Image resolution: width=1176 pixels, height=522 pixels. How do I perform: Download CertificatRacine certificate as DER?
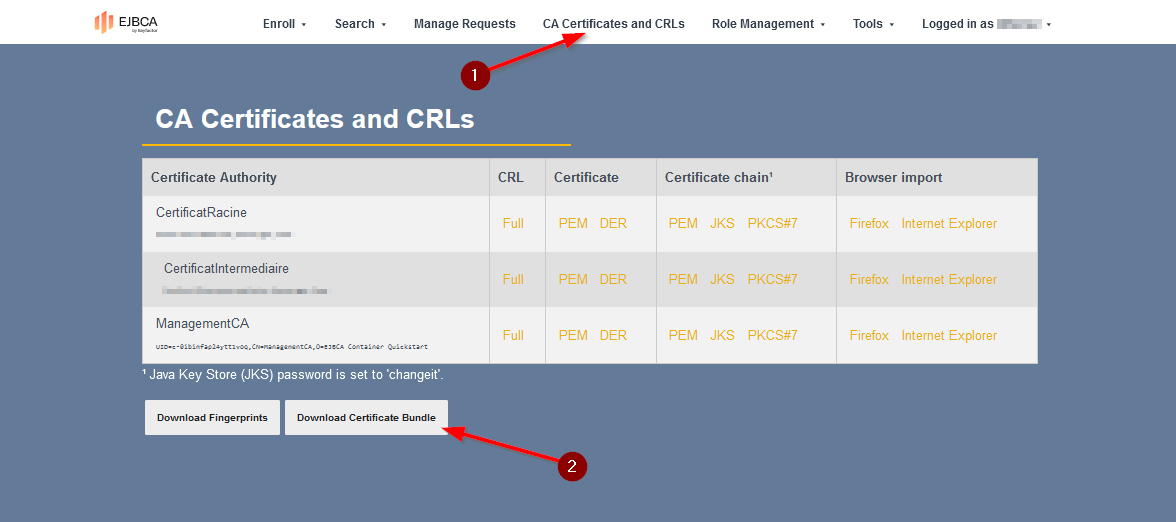[613, 224]
